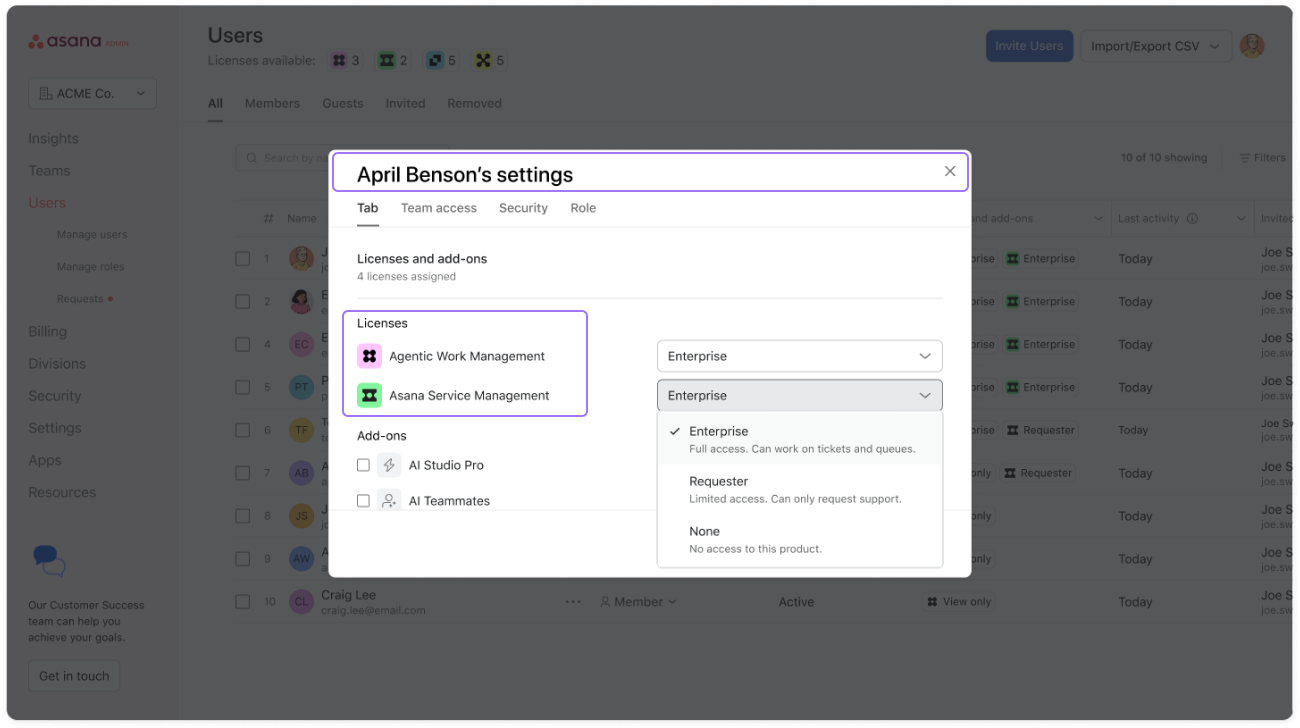Image resolution: width=1300 pixels, height=728 pixels.
Task: Click the TF avatar in row 6
Action: 301,430
